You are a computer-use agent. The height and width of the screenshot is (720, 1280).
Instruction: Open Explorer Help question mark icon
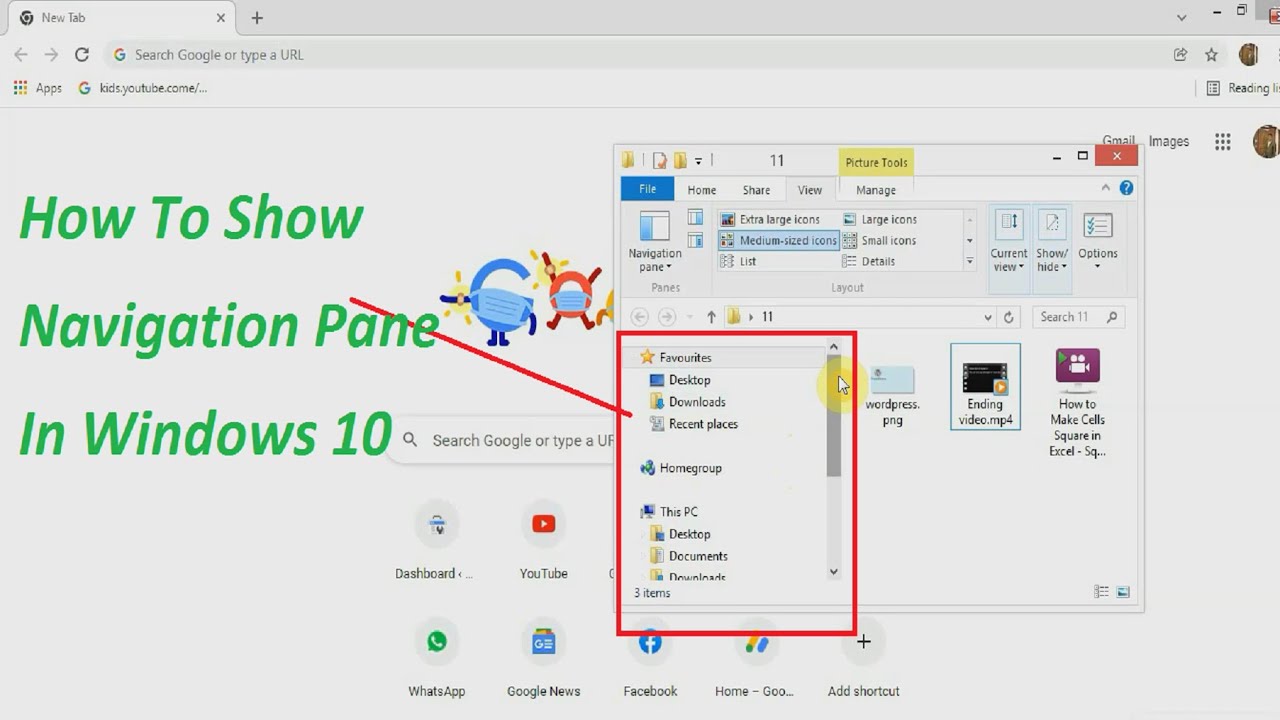coord(1126,188)
